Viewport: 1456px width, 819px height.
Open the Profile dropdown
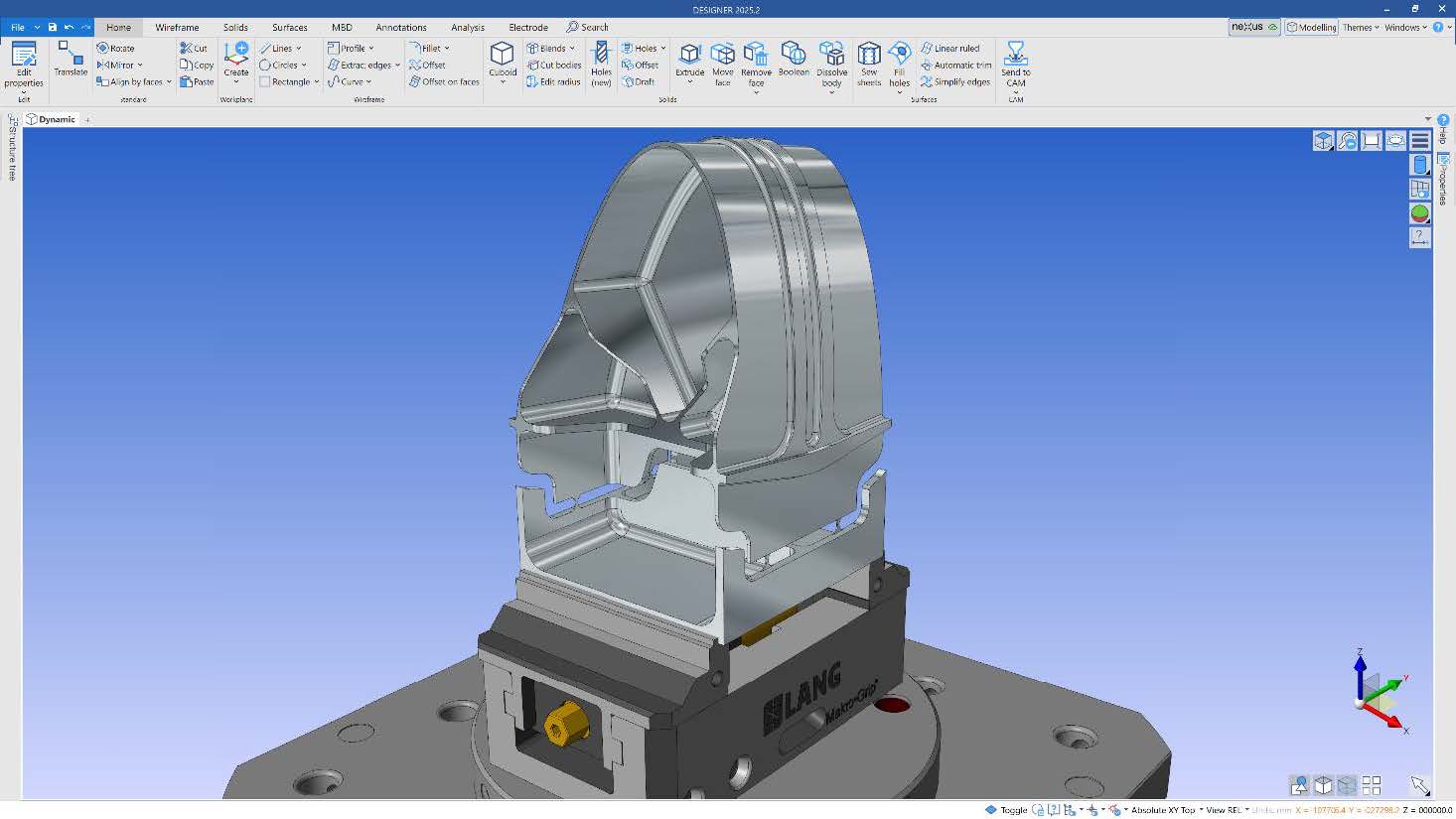371,48
